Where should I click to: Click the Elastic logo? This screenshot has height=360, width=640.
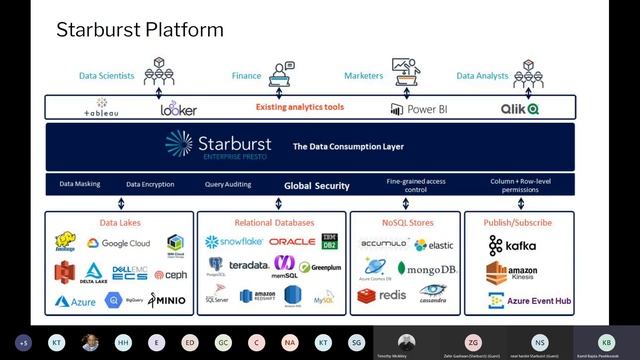click(x=433, y=245)
